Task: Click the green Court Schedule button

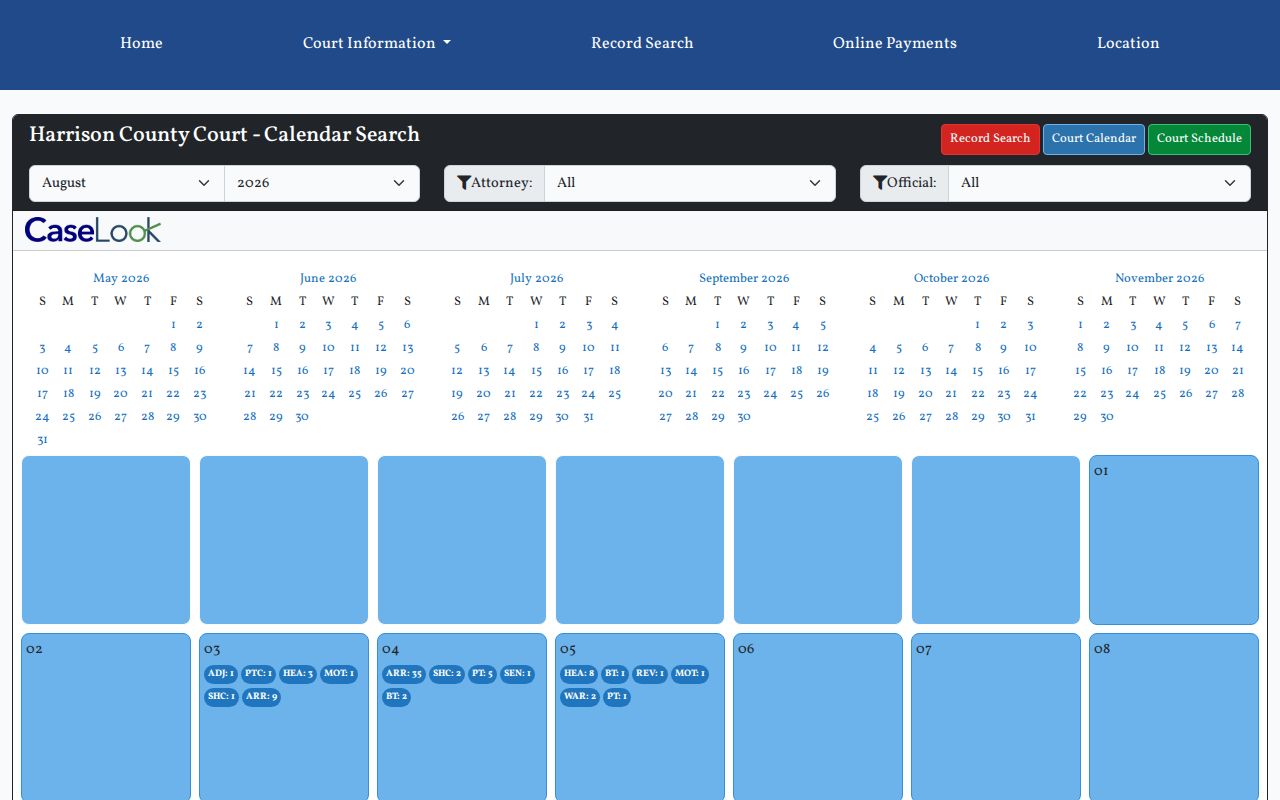Action: click(x=1199, y=139)
